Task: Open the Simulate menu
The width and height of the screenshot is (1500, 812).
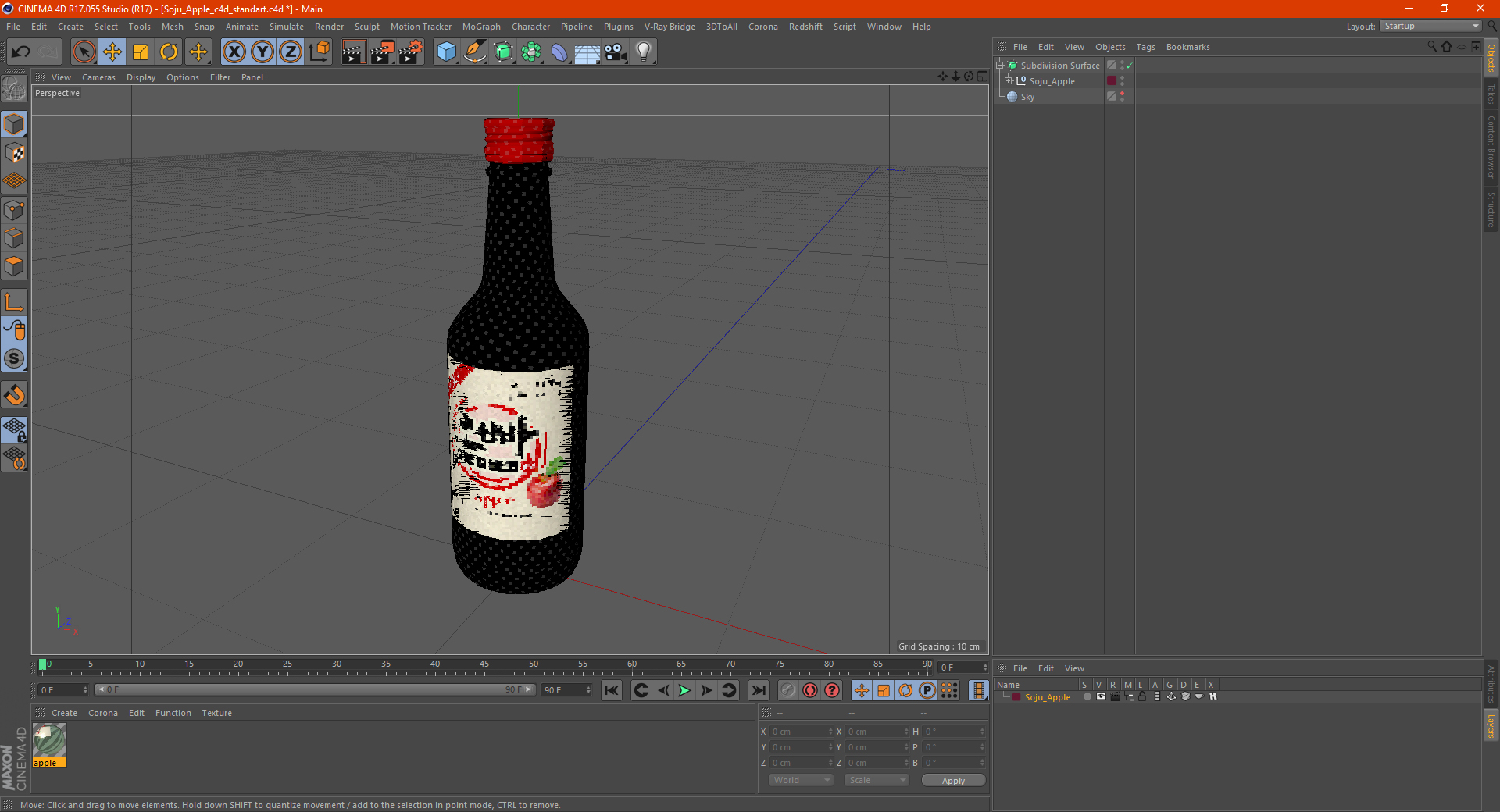Action: pyautogui.click(x=287, y=27)
